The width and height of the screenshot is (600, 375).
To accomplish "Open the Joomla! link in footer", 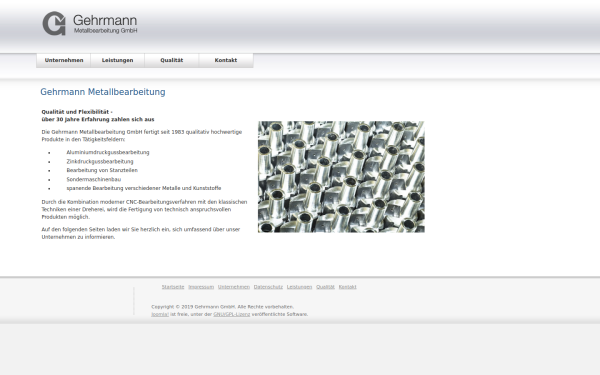I will coord(160,314).
